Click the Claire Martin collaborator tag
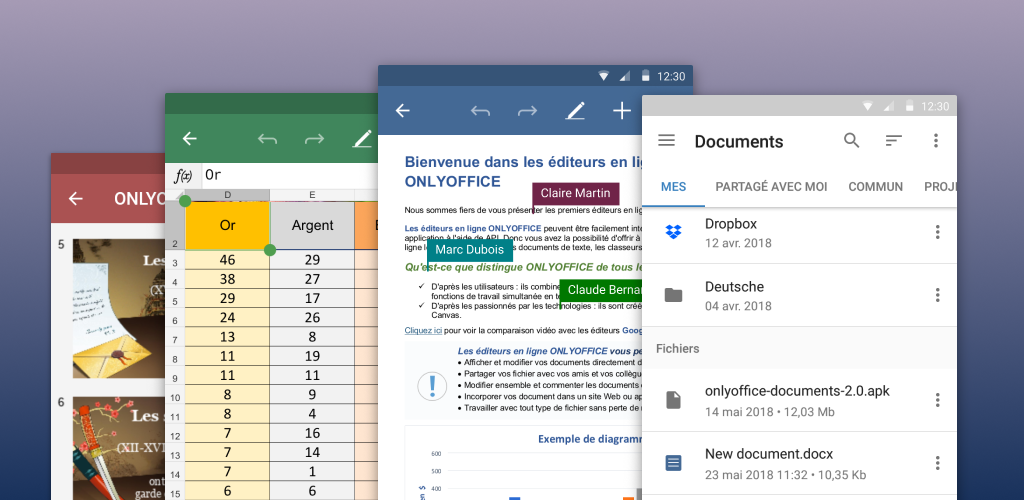The image size is (1024, 500). point(575,193)
